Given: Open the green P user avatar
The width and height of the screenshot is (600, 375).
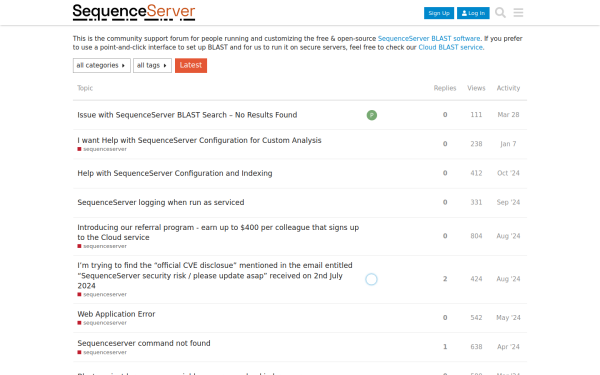Looking at the screenshot, I should pos(372,115).
